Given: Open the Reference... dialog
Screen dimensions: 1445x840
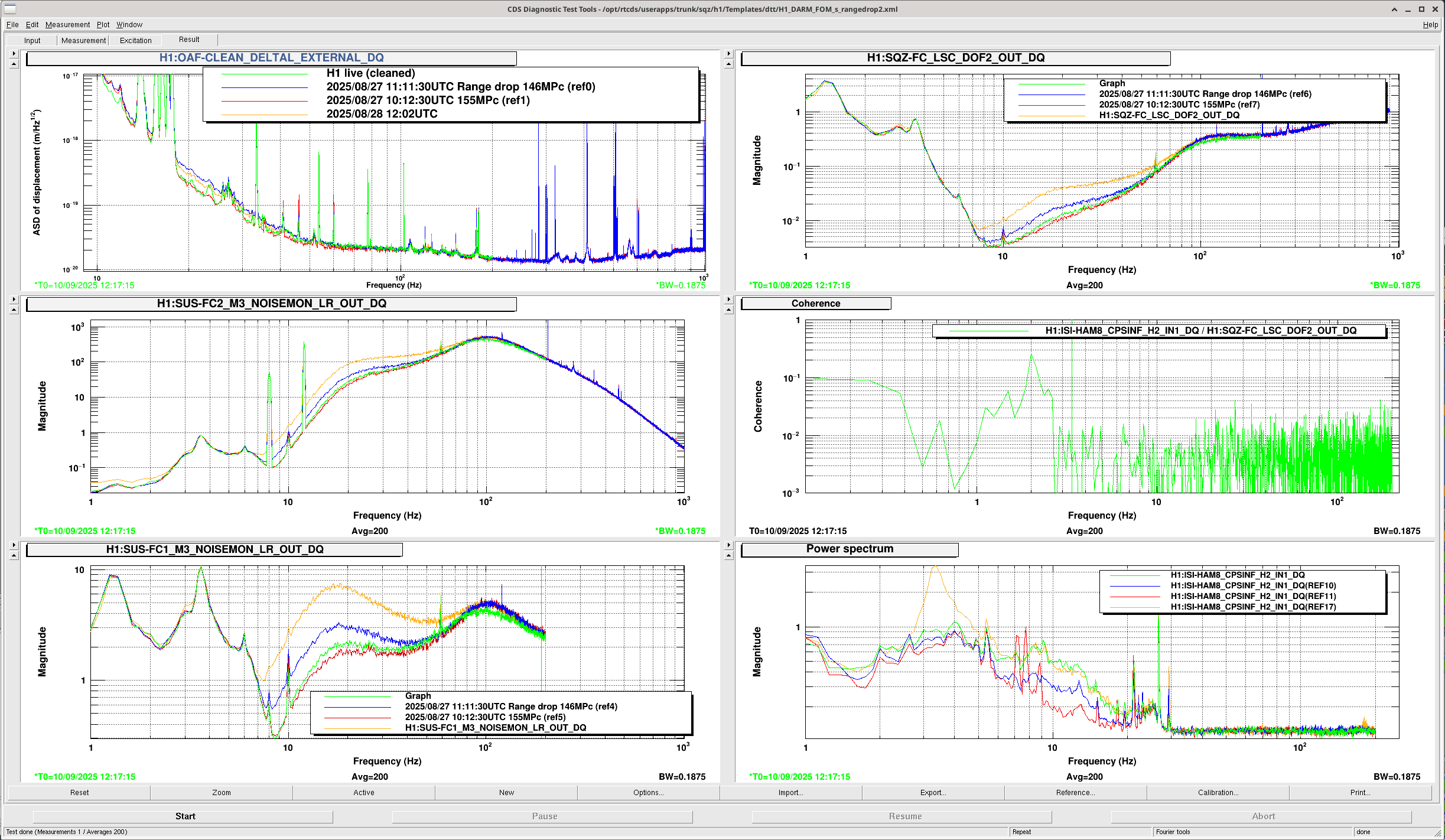Looking at the screenshot, I should 1076,793.
